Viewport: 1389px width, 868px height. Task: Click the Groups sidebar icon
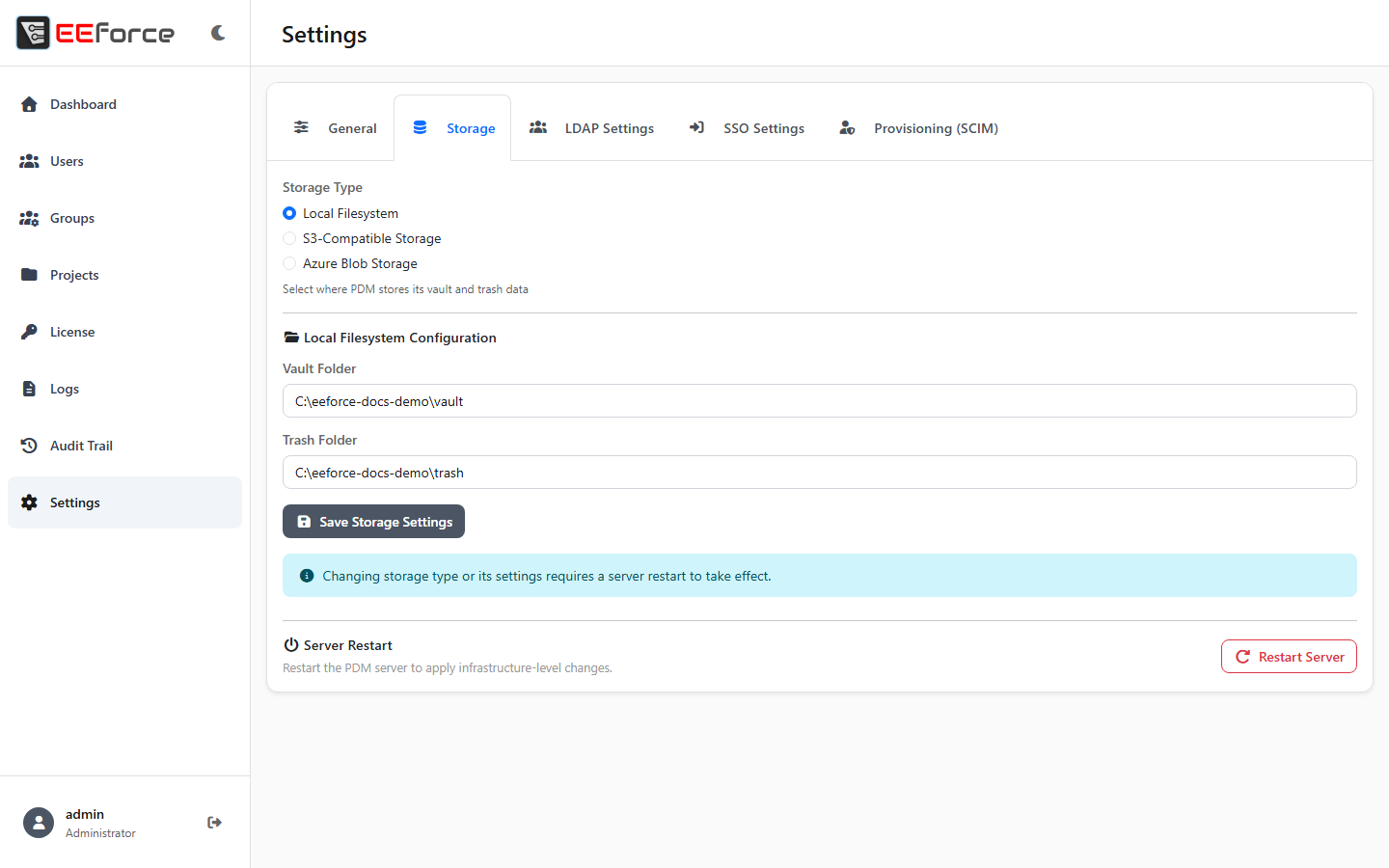pyautogui.click(x=29, y=218)
